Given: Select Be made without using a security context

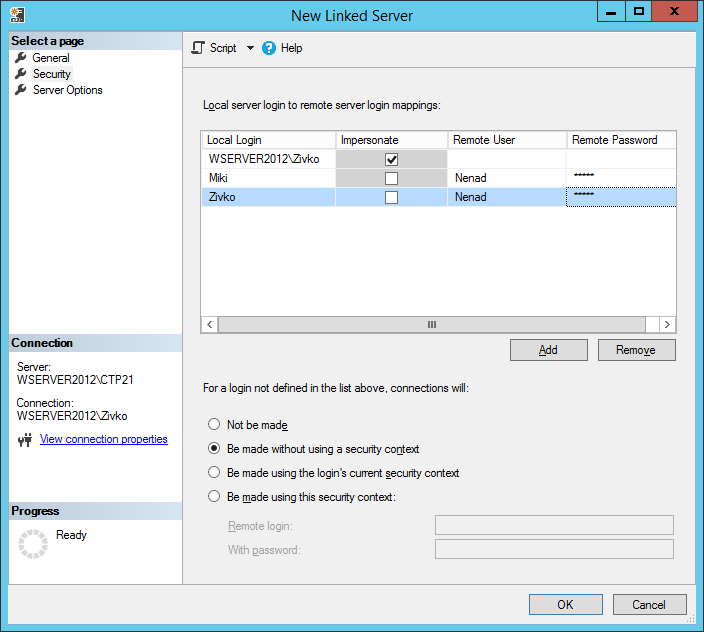Looking at the screenshot, I should click(x=214, y=448).
